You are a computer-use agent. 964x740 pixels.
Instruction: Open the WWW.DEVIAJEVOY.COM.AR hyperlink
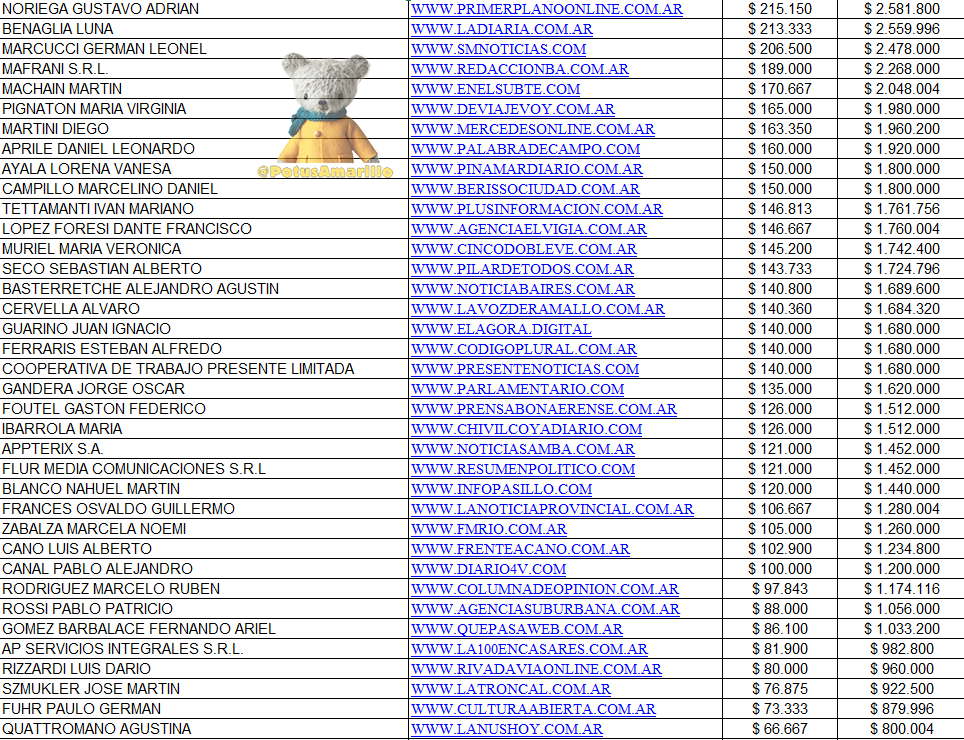pos(513,109)
